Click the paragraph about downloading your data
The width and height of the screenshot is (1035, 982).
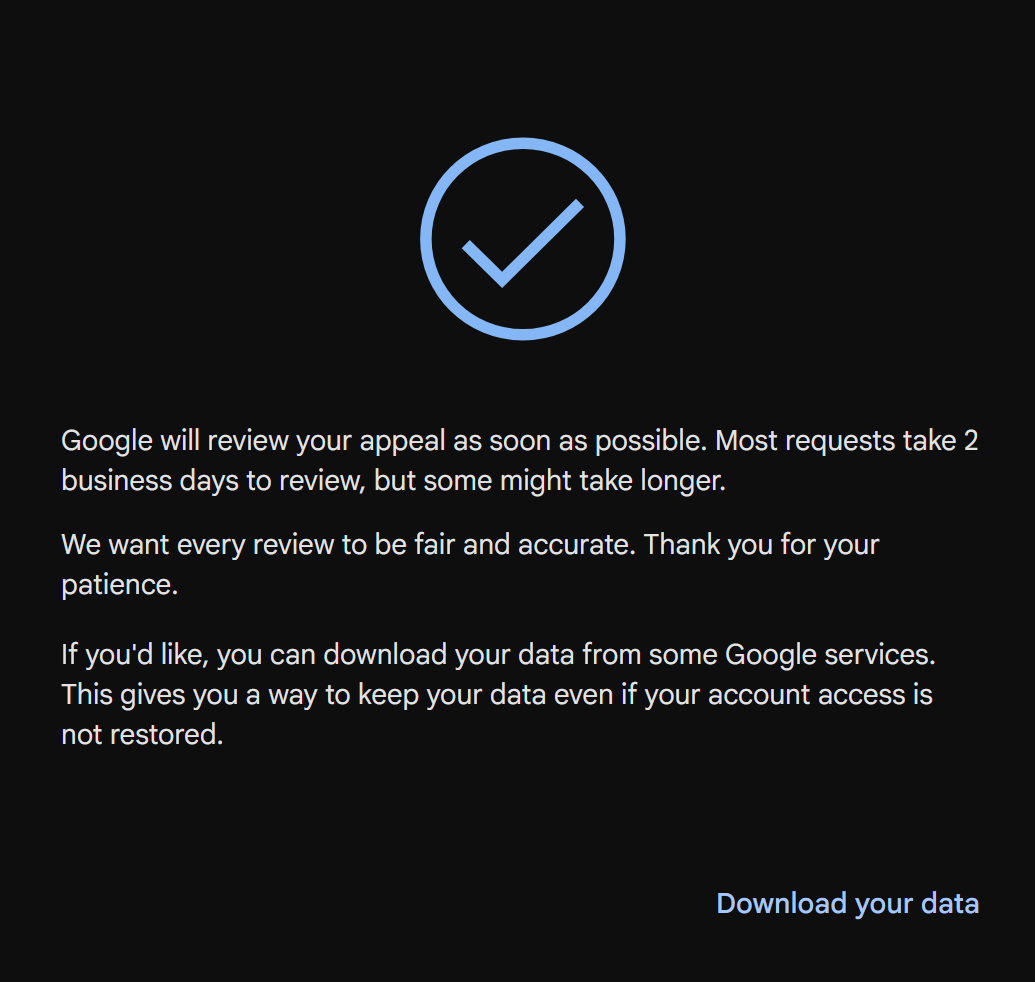click(x=498, y=694)
